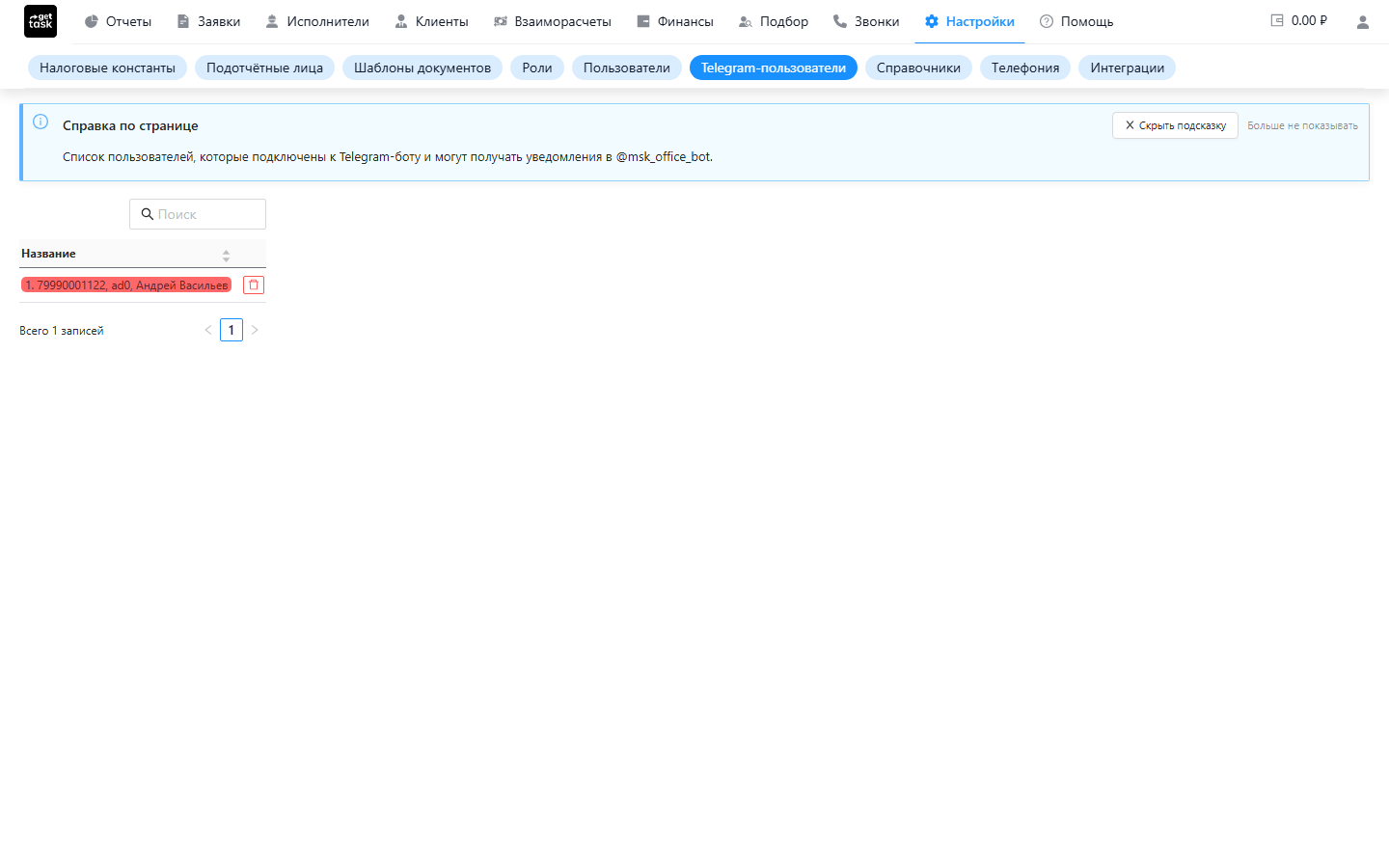Click Больше не показывать link
The width and height of the screenshot is (1389, 868).
click(1302, 125)
